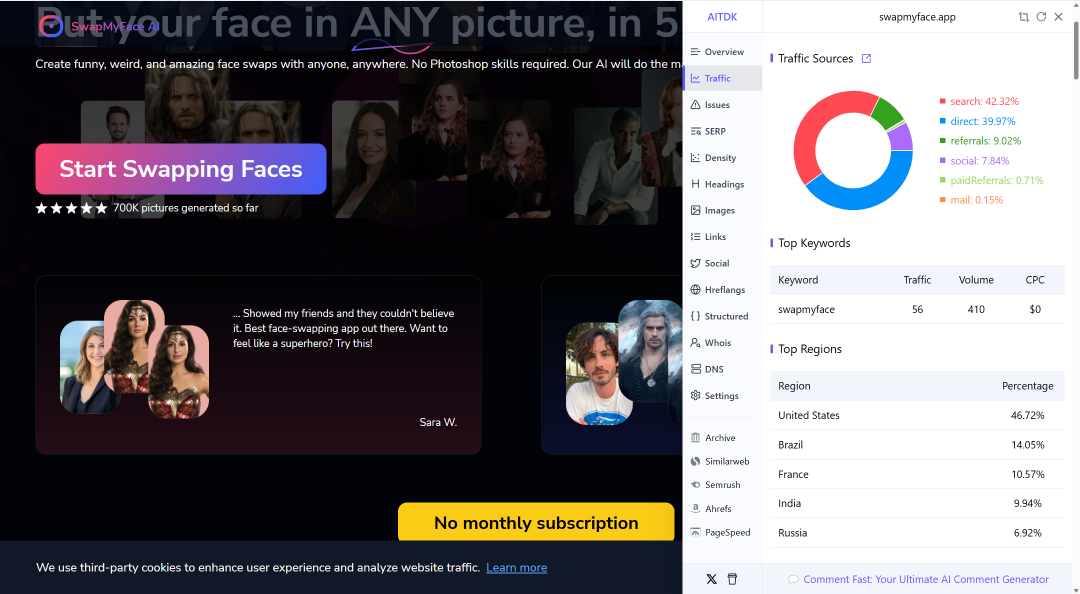Click the AITDK panel vertical scrollbar

[x=1075, y=48]
